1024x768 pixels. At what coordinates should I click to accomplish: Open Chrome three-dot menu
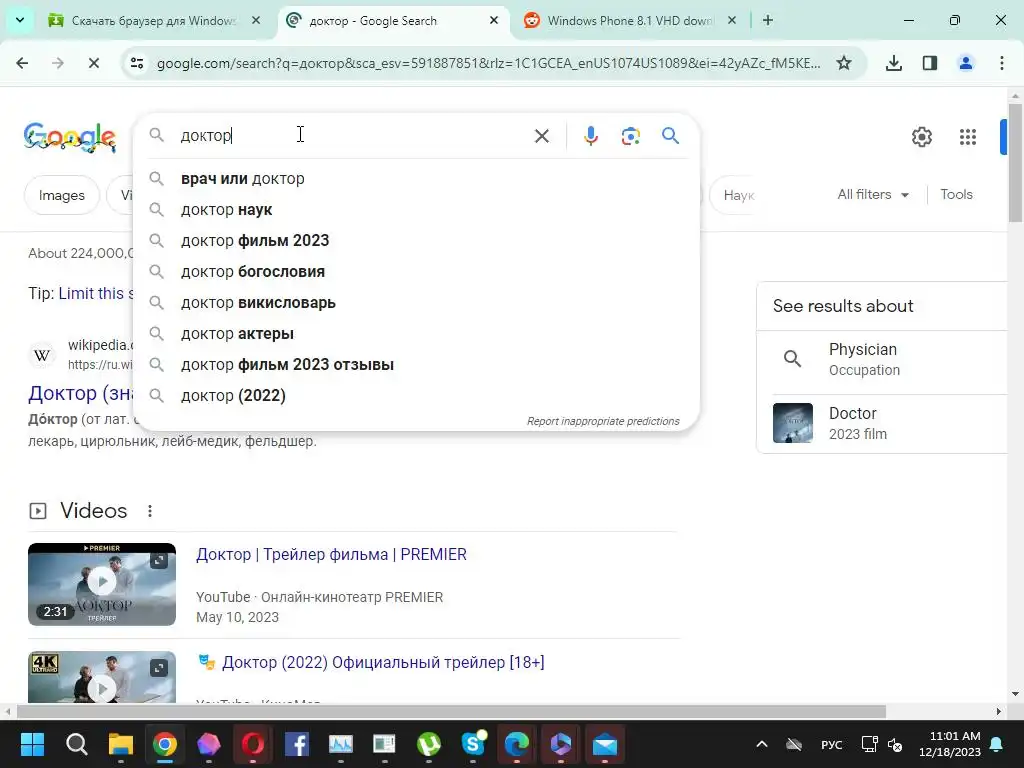click(x=1001, y=63)
